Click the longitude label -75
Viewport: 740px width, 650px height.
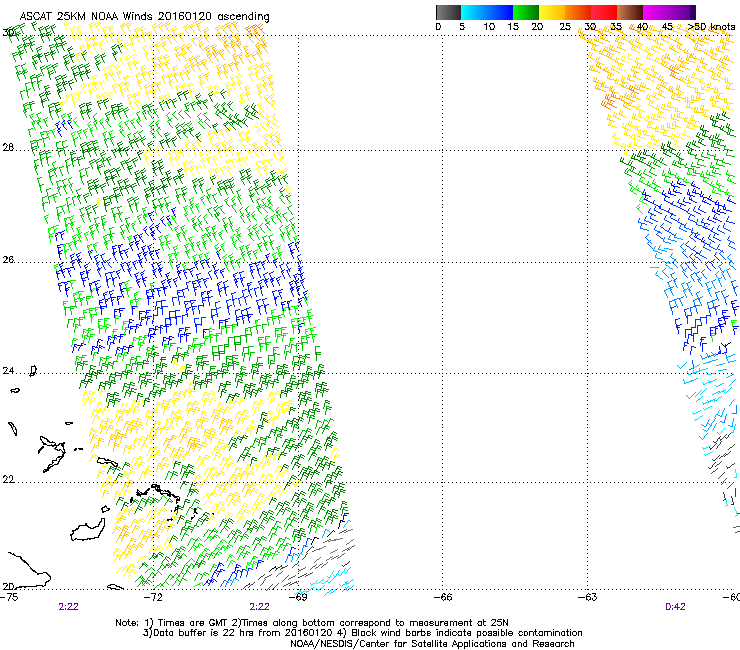pyautogui.click(x=9, y=597)
